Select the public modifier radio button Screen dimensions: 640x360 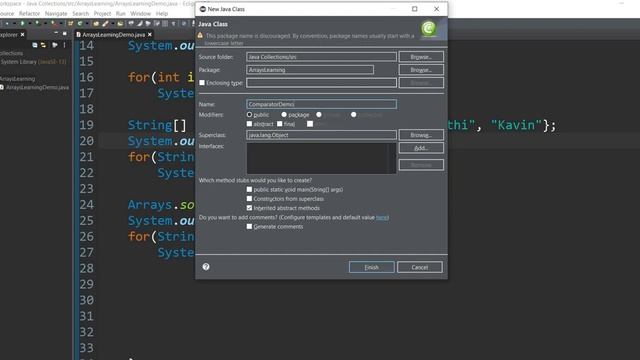tap(249, 115)
